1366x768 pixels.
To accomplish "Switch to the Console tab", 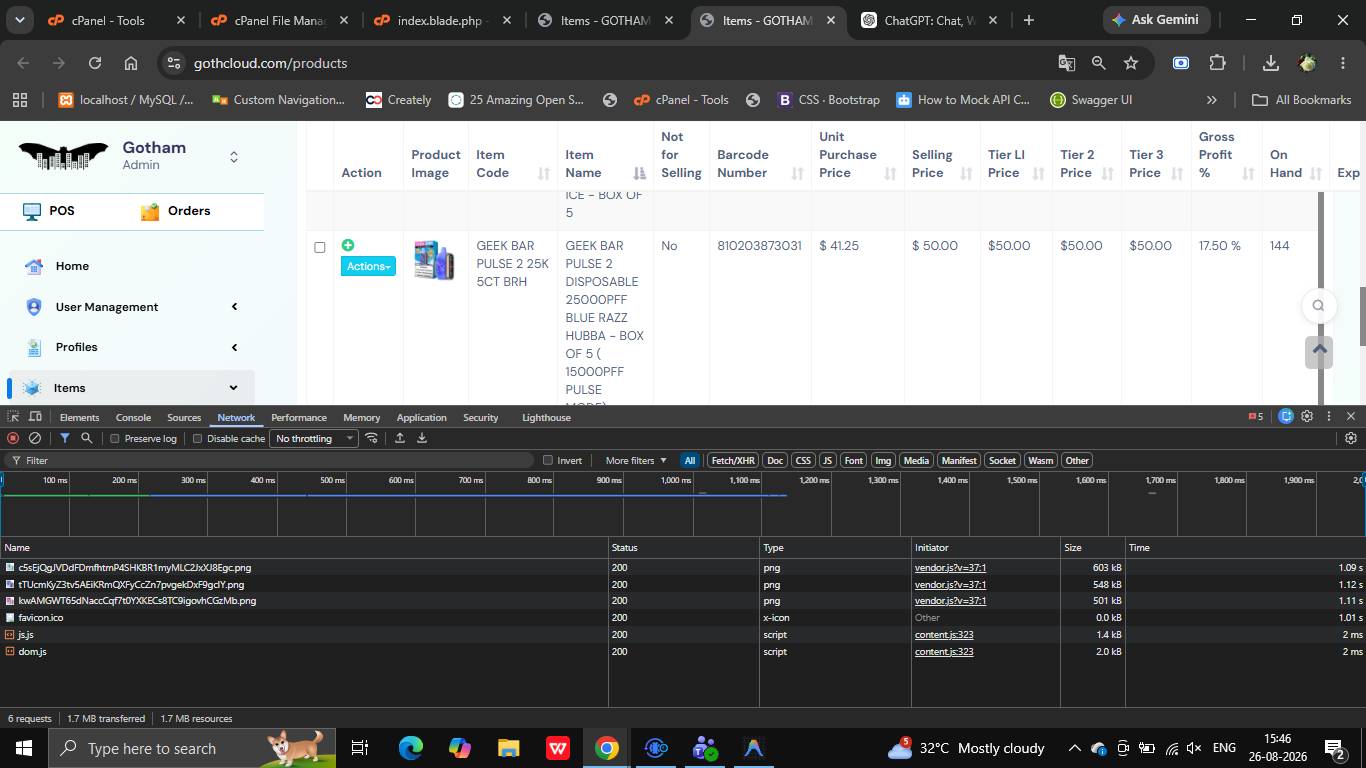I will [x=133, y=417].
